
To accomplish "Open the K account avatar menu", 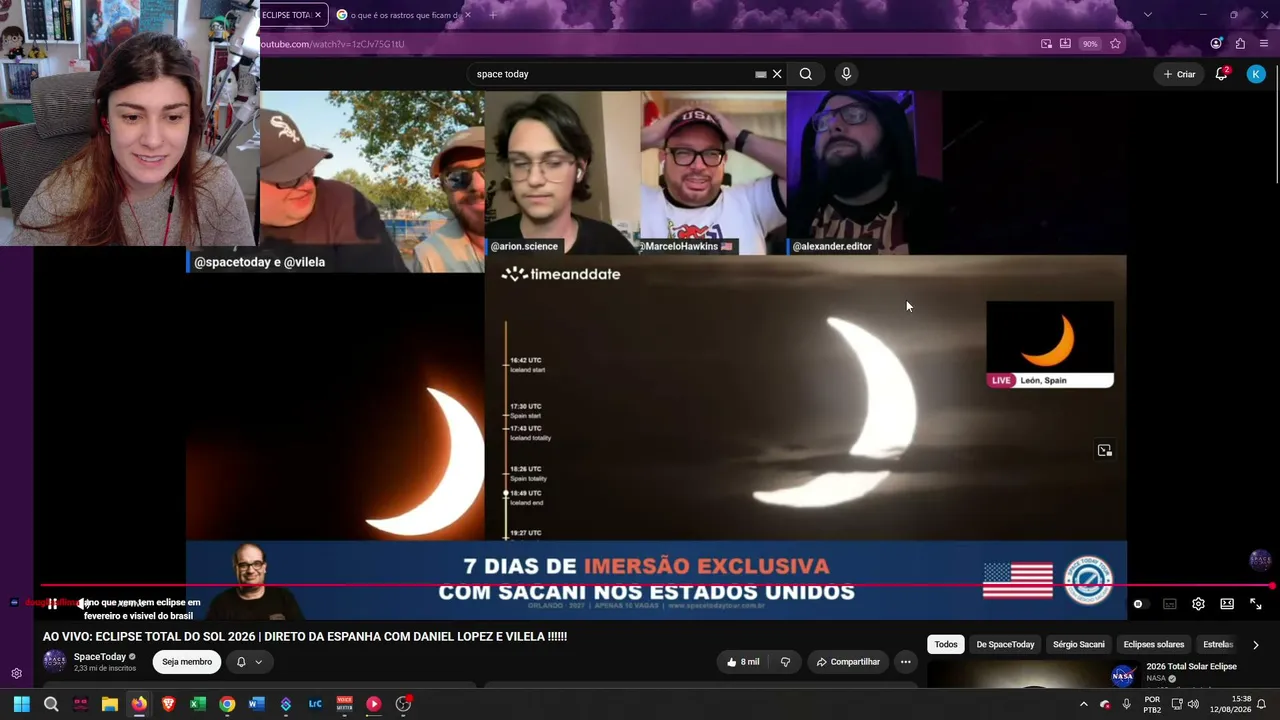I will click(1256, 74).
